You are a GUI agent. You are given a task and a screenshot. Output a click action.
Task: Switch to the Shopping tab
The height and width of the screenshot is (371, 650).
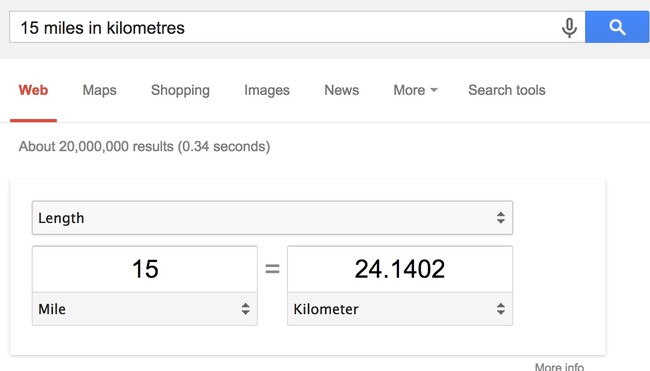[180, 90]
